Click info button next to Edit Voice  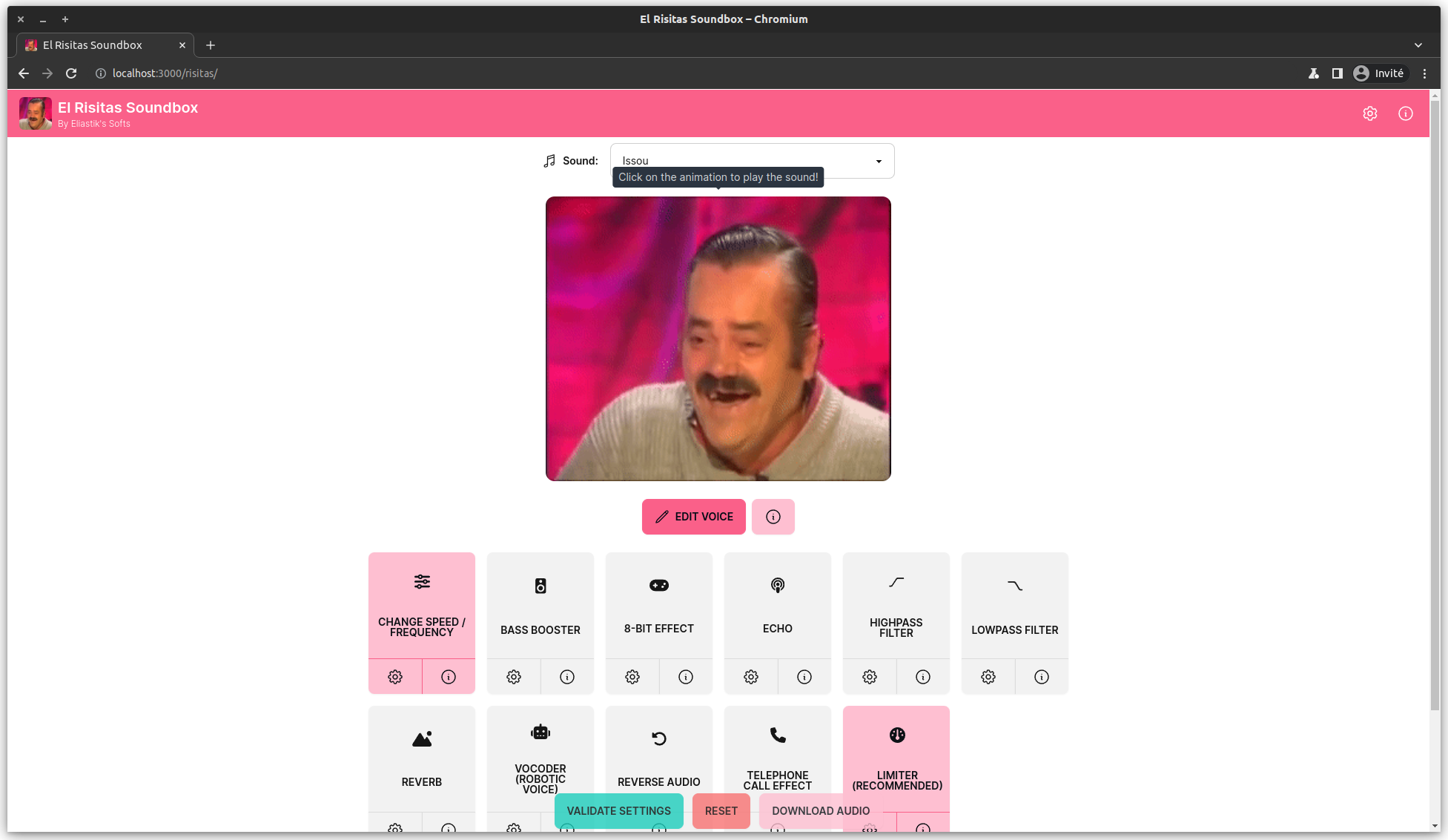point(773,517)
